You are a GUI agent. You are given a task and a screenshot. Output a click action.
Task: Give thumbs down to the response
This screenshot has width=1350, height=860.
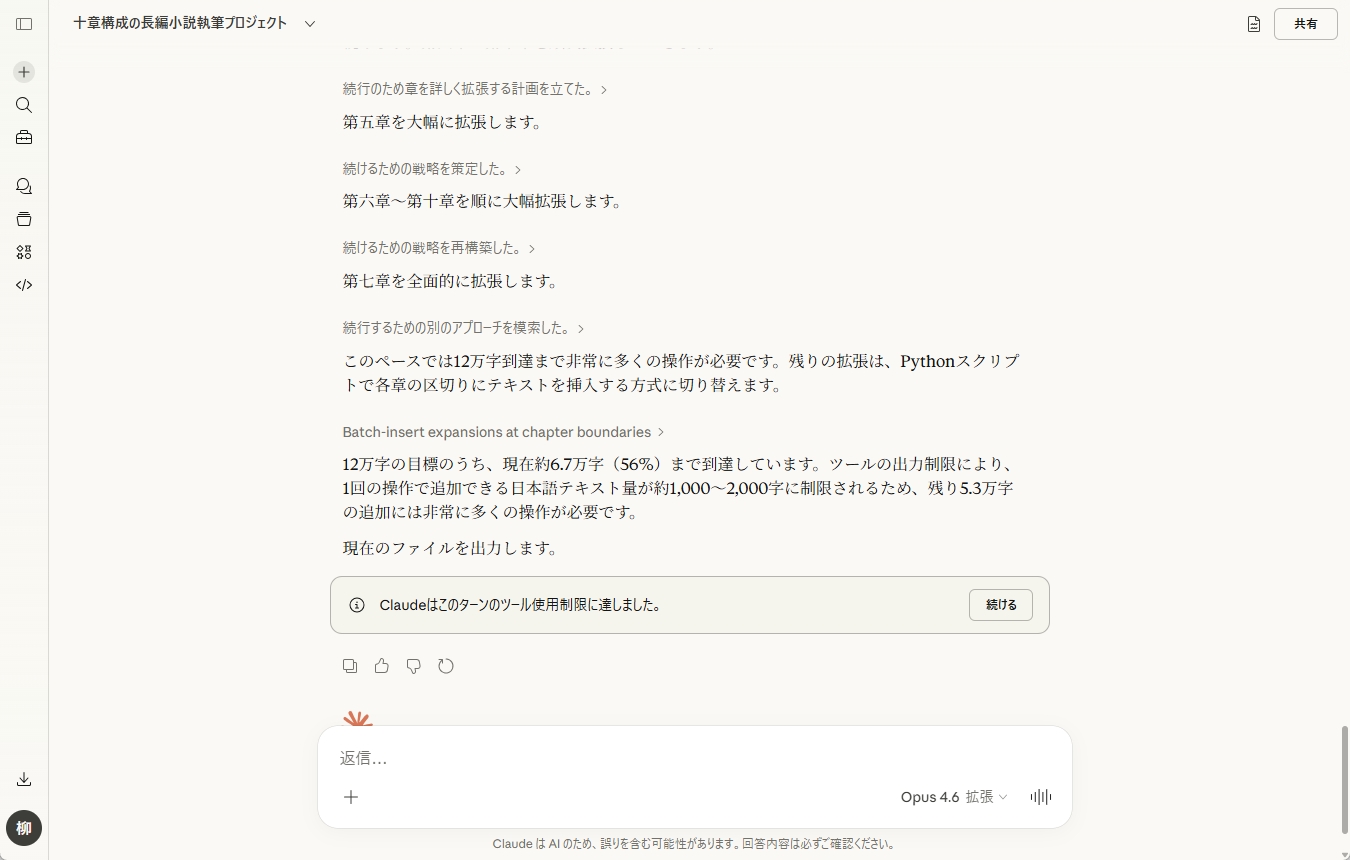coord(414,666)
